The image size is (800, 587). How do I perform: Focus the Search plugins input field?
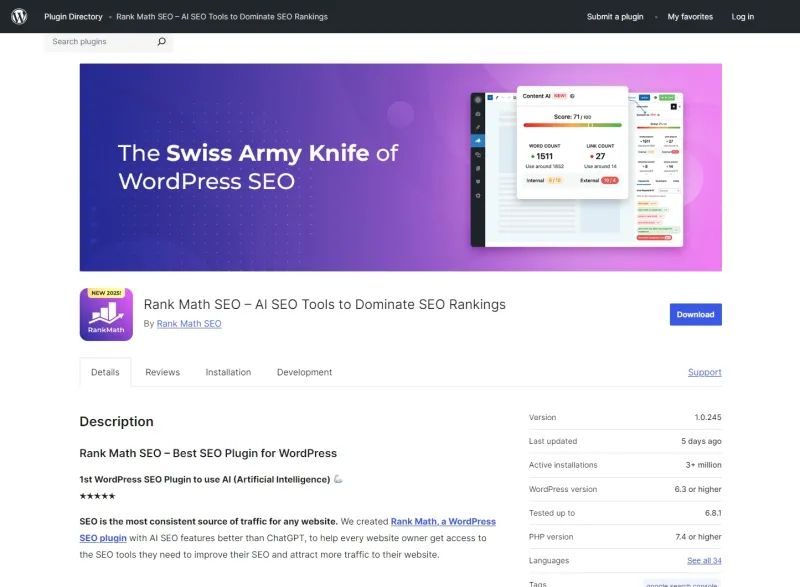tap(102, 42)
